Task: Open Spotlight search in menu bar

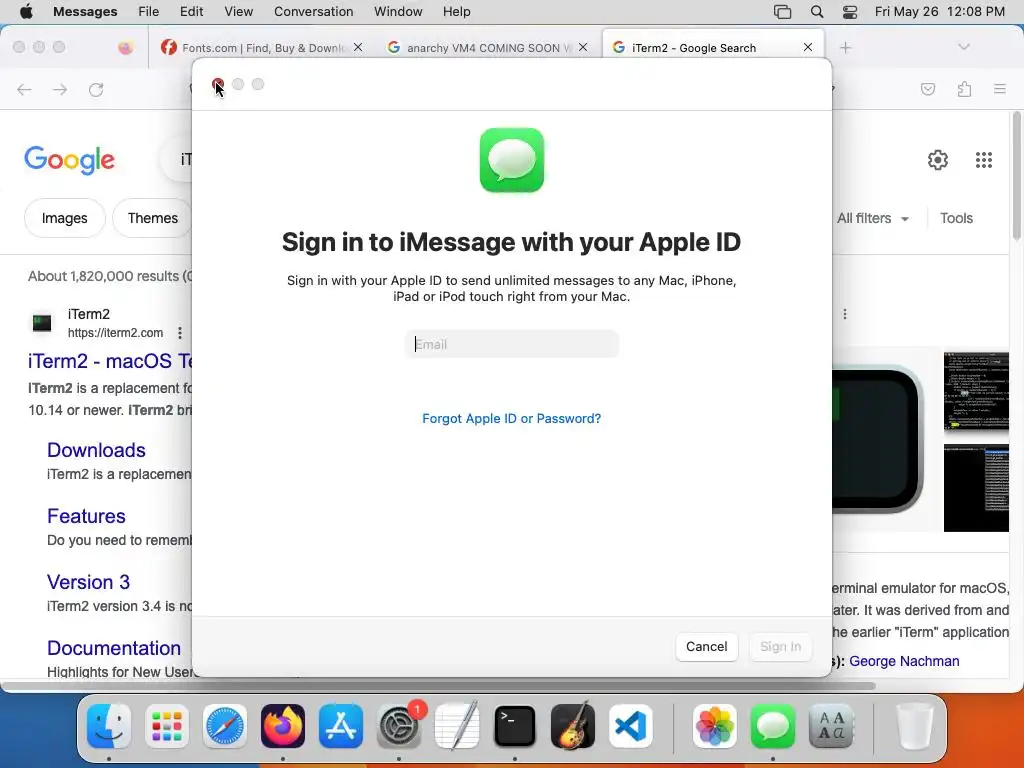Action: click(x=816, y=12)
